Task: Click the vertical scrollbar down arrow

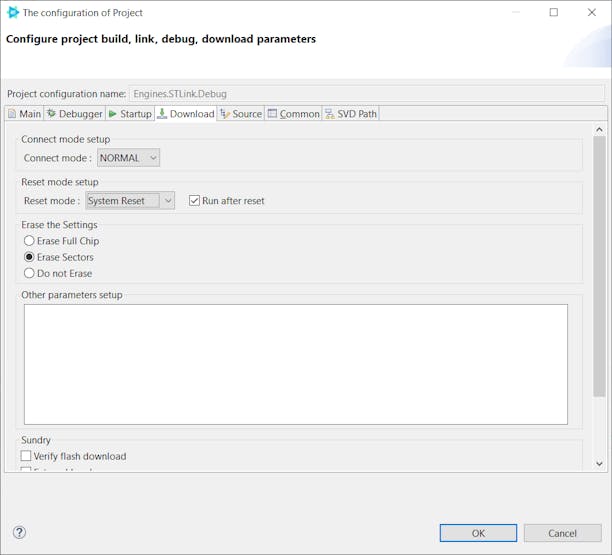Action: point(599,463)
